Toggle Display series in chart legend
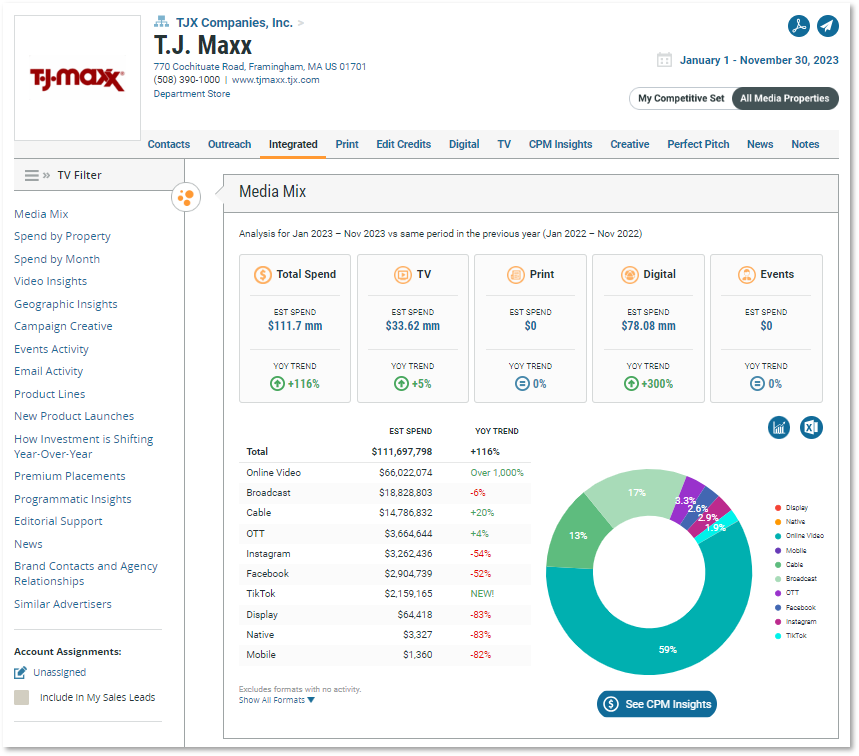859x756 pixels. 792,508
